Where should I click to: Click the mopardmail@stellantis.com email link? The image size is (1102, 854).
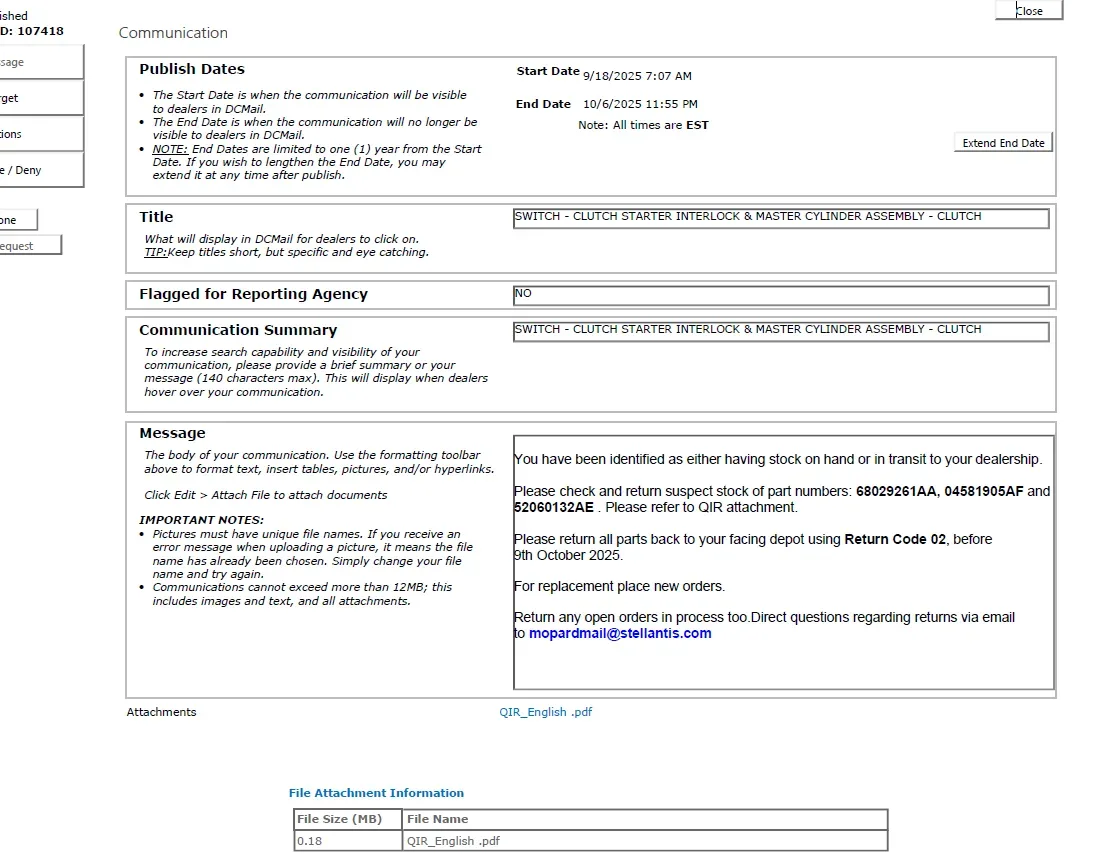tap(620, 633)
